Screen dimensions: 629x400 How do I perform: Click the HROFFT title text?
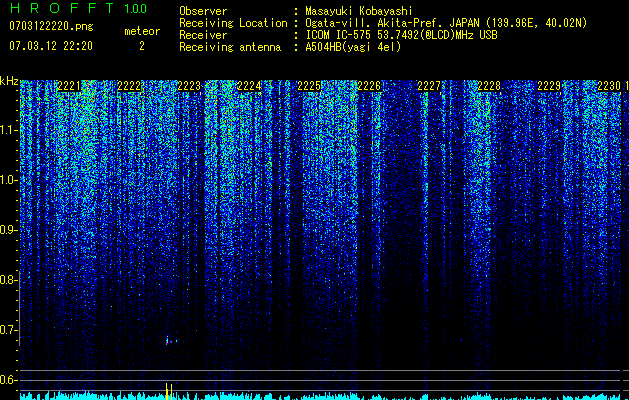coord(63,8)
